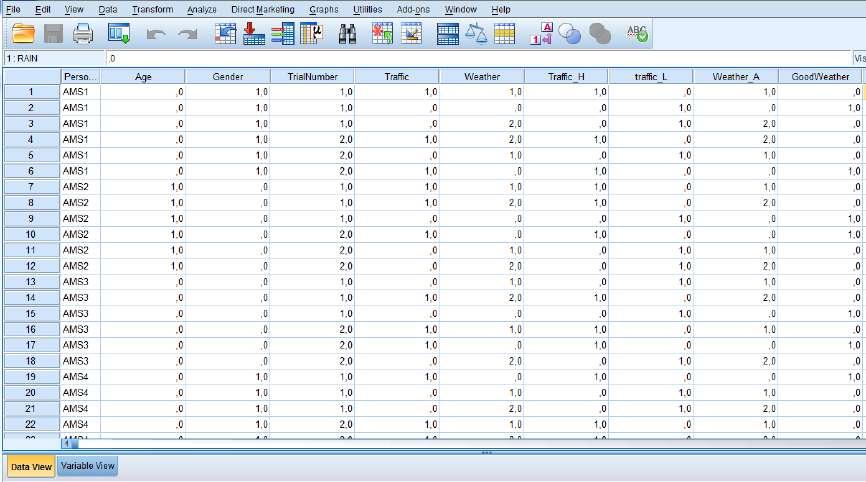866x482 pixels.
Task: Select the traffic_L column header
Action: (651, 77)
